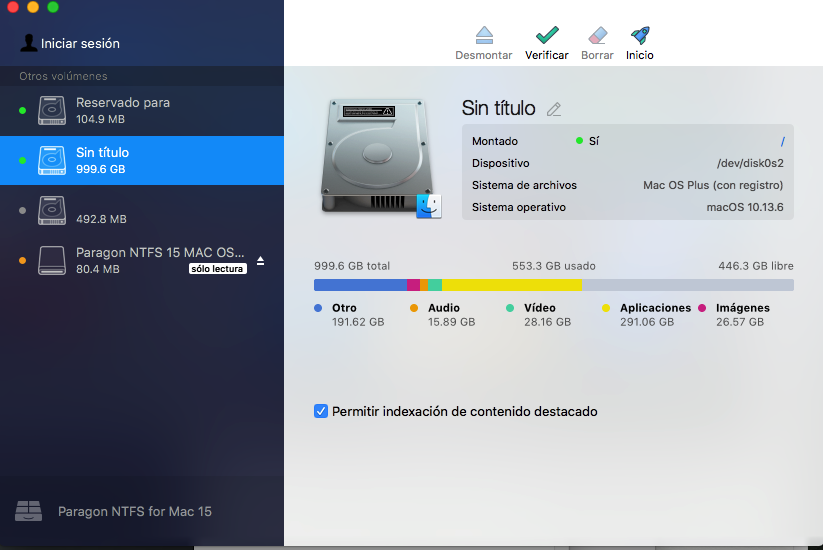
Task: Click the 446.3 GB libre label
Action: pos(756,266)
